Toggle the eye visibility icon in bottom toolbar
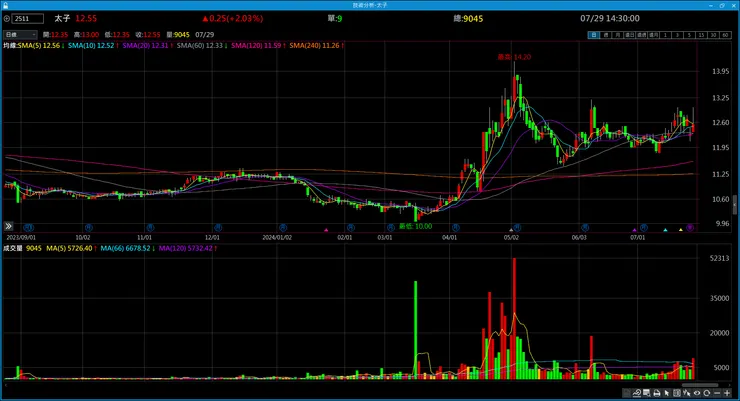740x401 pixels. click(x=697, y=393)
